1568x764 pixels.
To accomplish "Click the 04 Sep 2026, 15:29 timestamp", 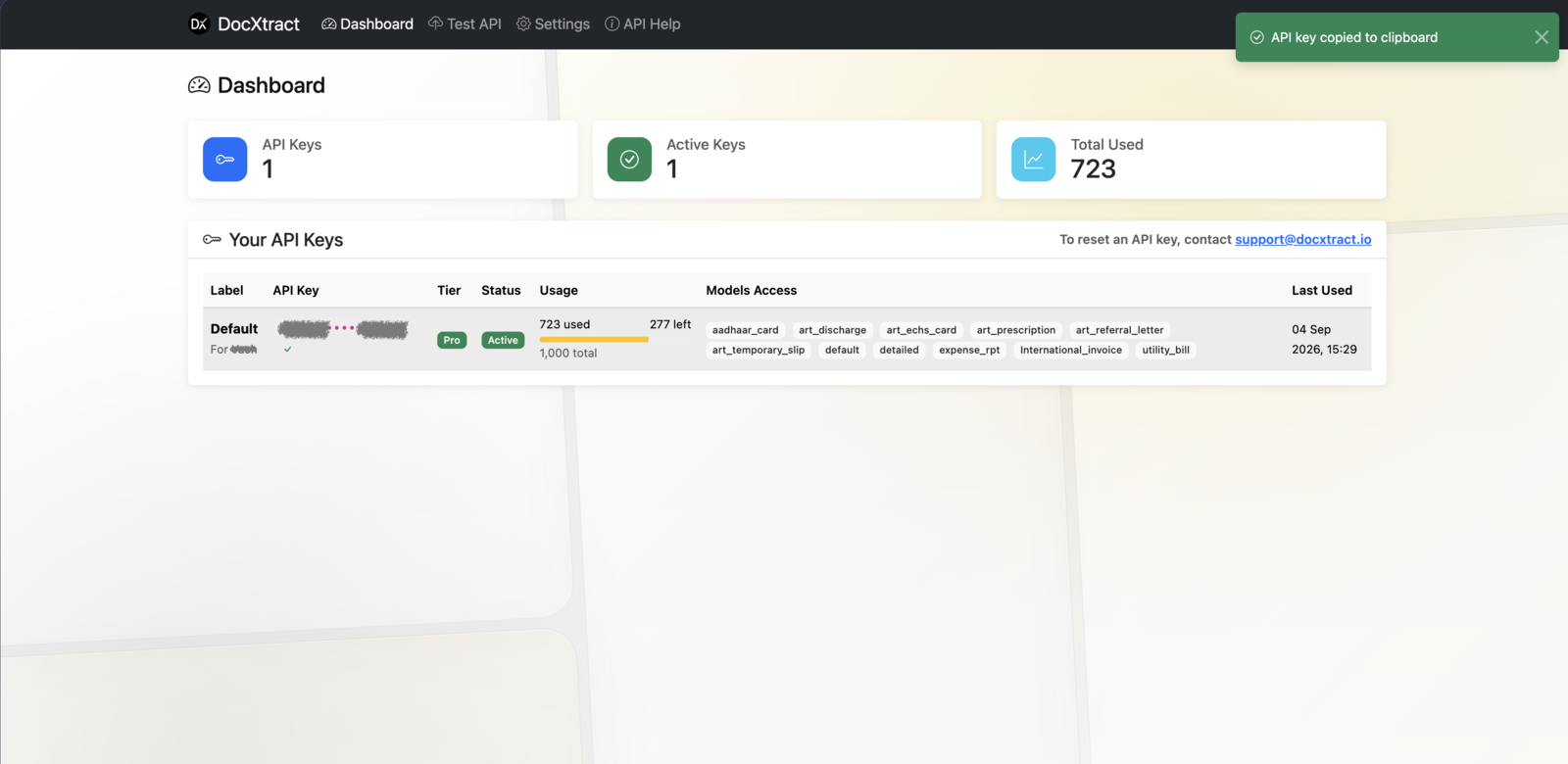I will (x=1324, y=339).
